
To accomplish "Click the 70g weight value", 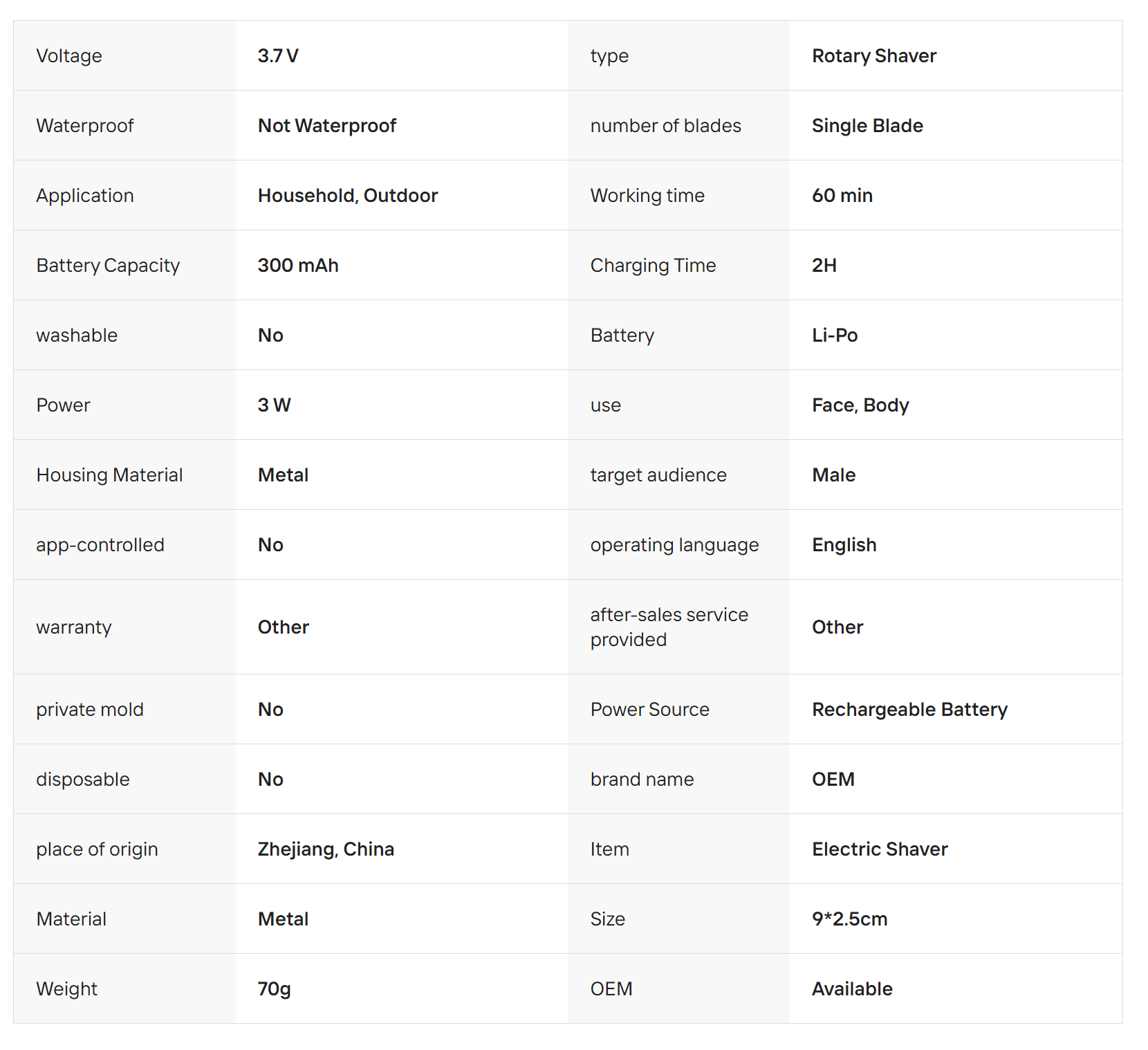I will (274, 989).
